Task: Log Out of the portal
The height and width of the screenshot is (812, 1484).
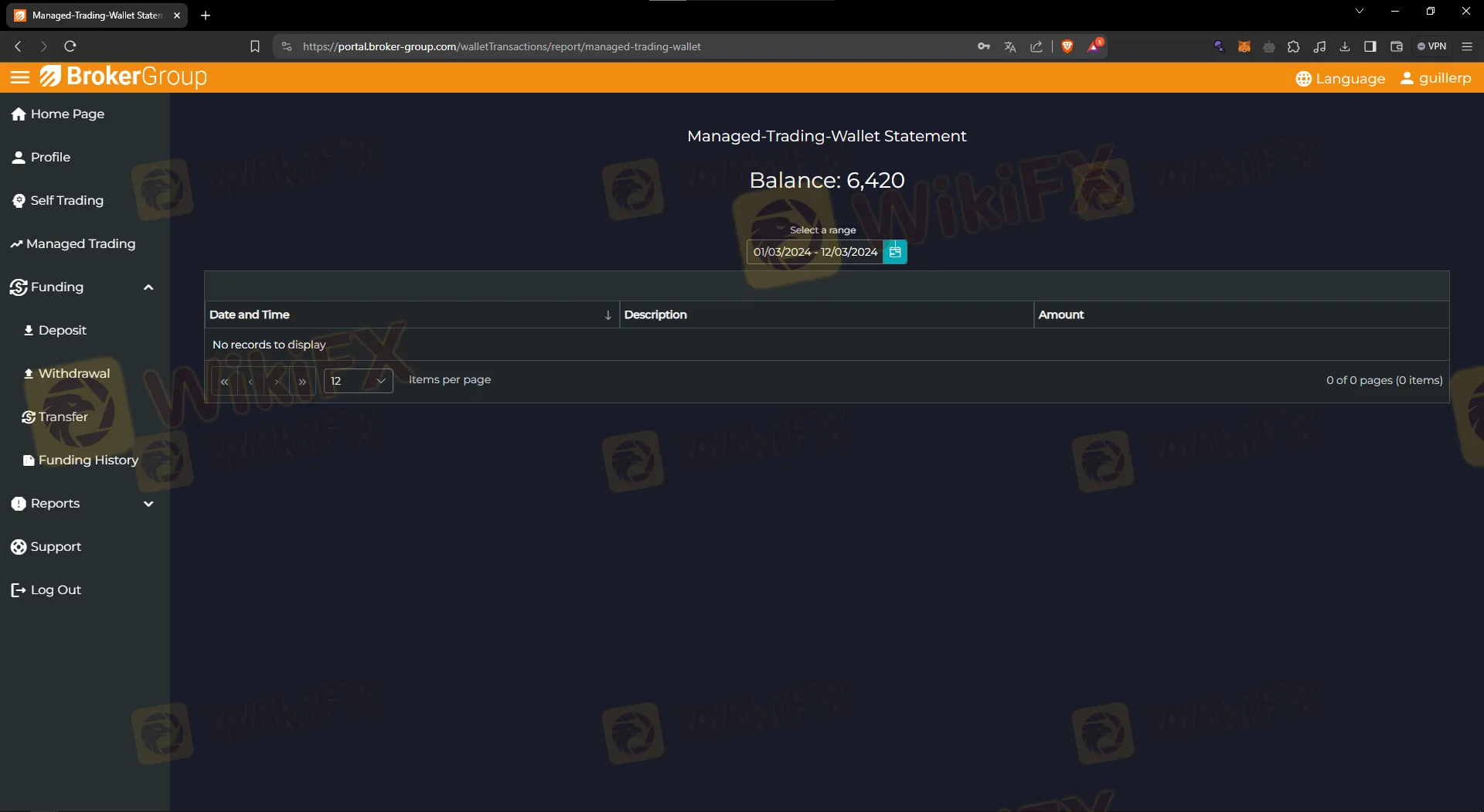Action: (46, 590)
